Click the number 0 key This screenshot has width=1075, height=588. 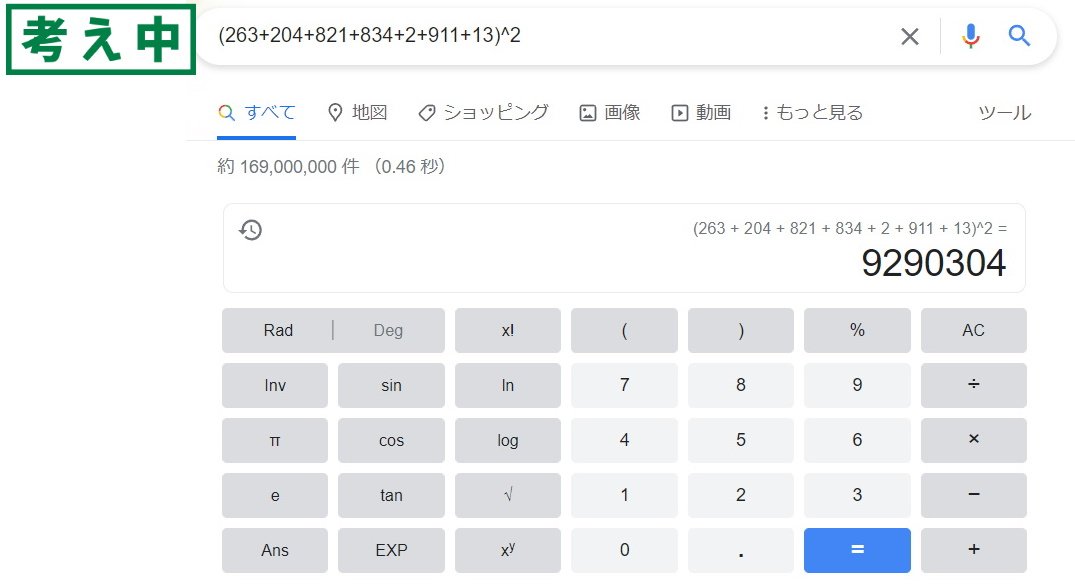click(x=624, y=550)
